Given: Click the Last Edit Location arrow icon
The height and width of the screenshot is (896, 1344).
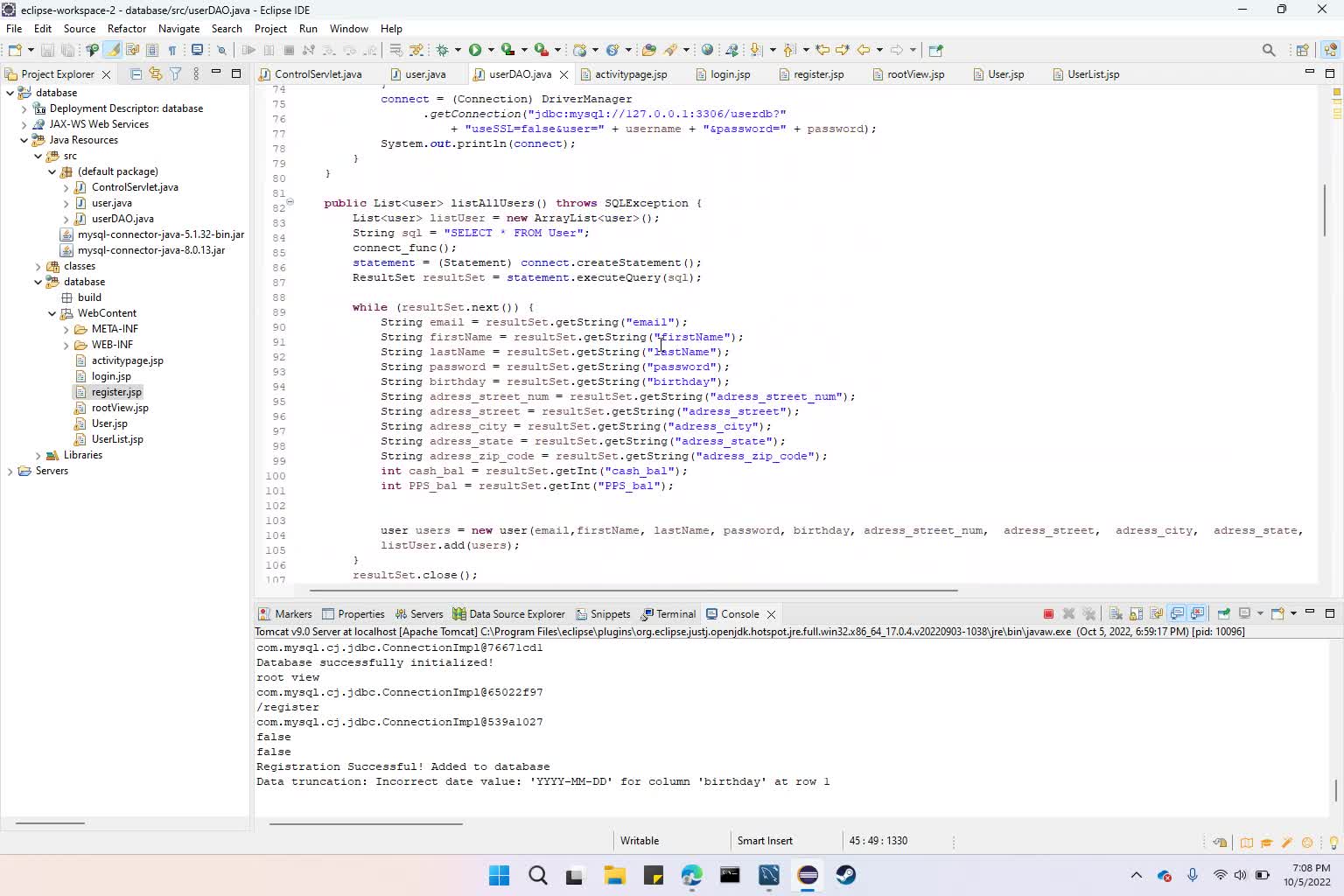Looking at the screenshot, I should pyautogui.click(x=822, y=50).
